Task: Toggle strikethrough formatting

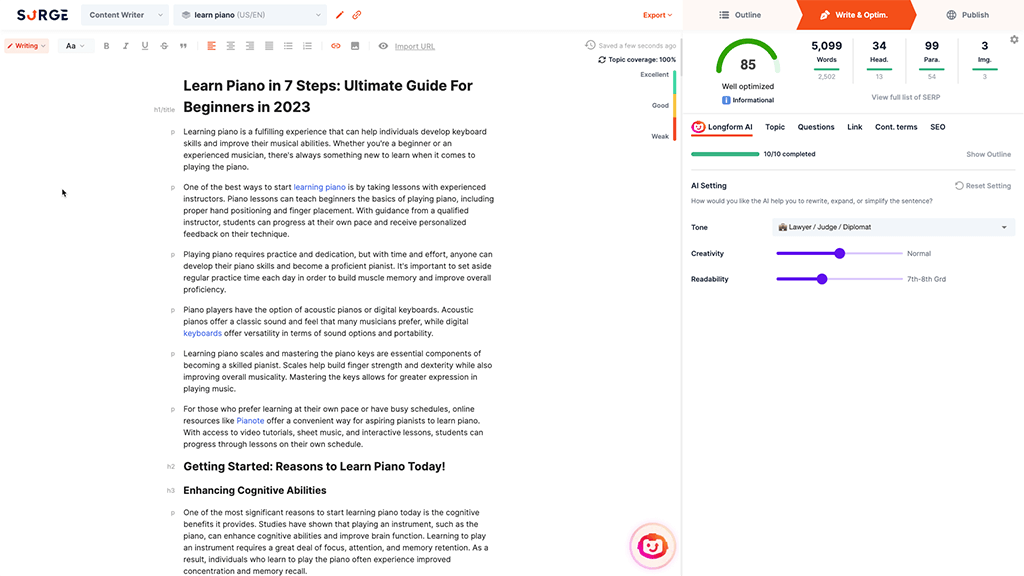Action: click(x=164, y=46)
